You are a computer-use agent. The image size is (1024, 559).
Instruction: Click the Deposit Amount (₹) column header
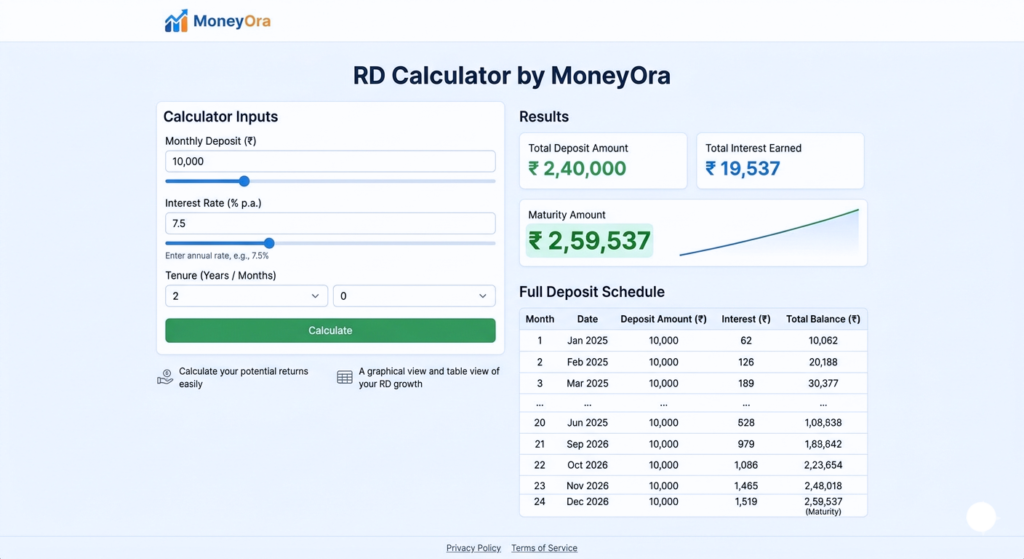pyautogui.click(x=664, y=319)
